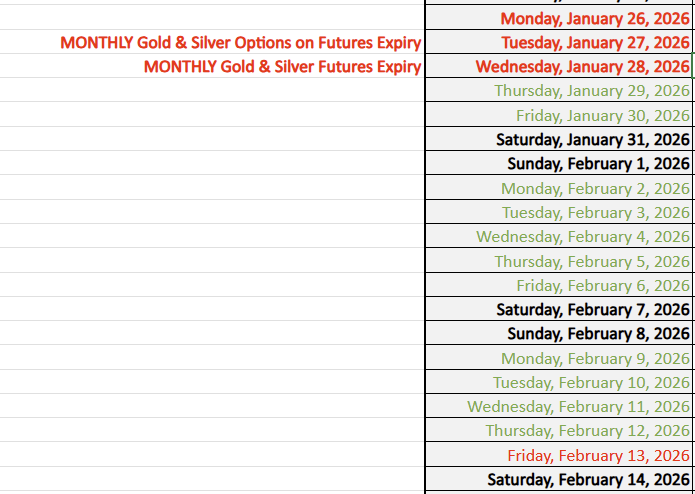The width and height of the screenshot is (695, 494).
Task: Select the Wednesday, January 28, 2026 cell
Action: [582, 67]
